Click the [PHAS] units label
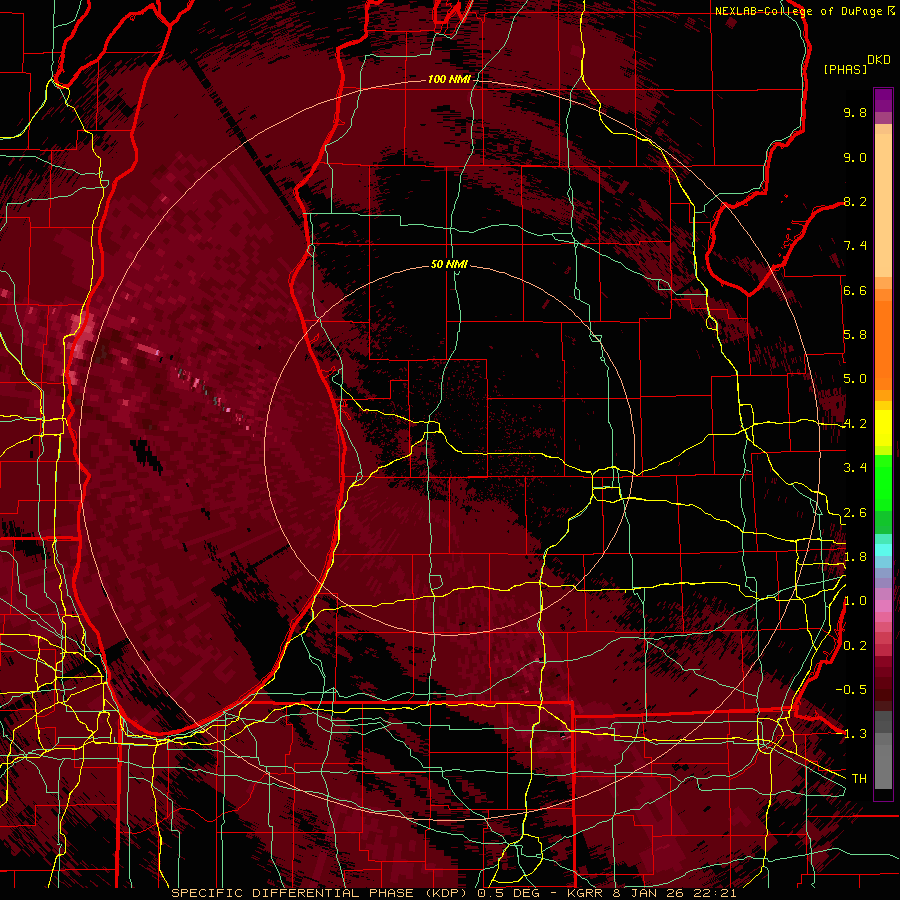900x900 pixels. 845,69
